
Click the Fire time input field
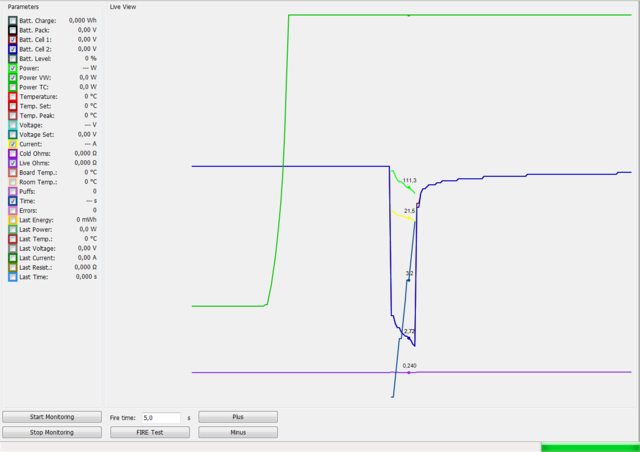click(x=160, y=417)
